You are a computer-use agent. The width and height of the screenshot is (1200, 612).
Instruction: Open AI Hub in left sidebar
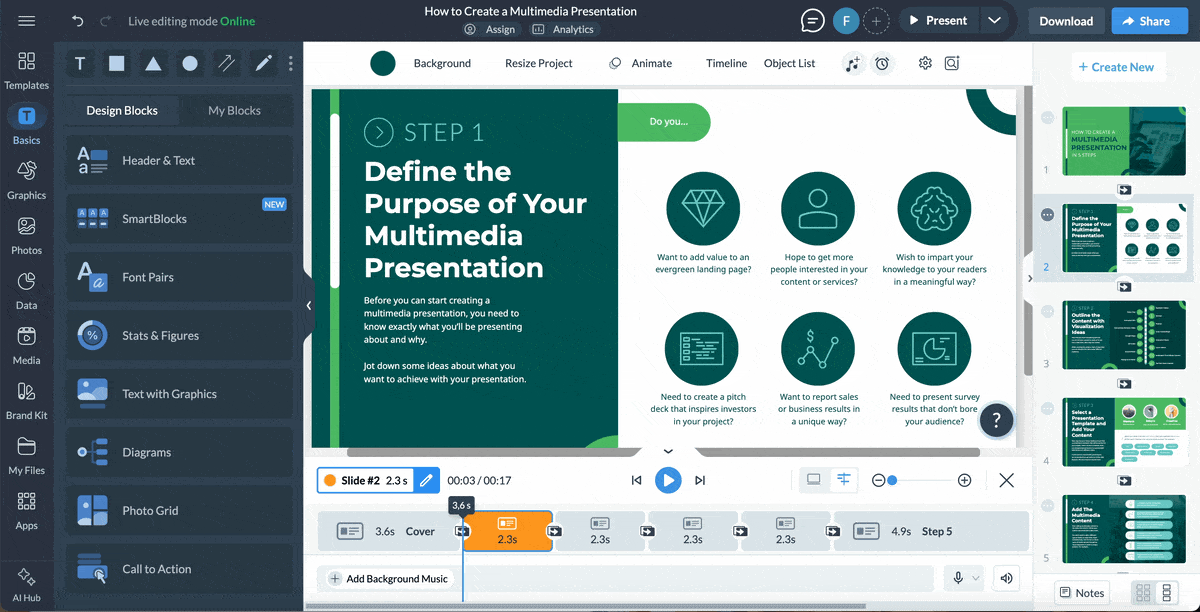pyautogui.click(x=27, y=586)
